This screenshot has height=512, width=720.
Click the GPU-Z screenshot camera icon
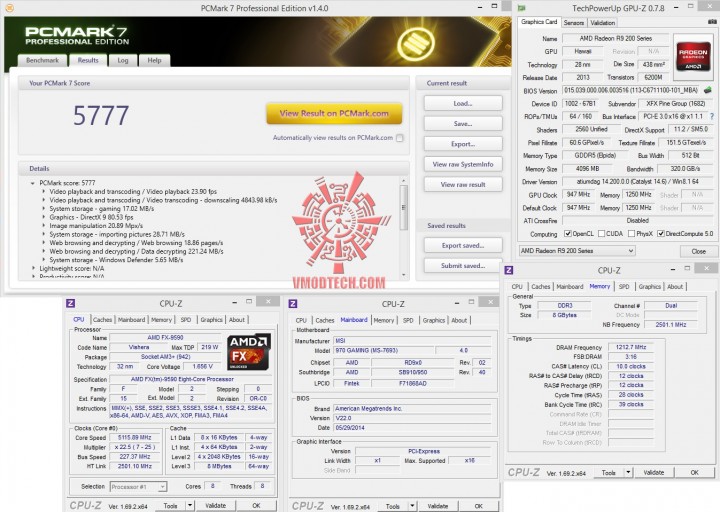click(712, 22)
